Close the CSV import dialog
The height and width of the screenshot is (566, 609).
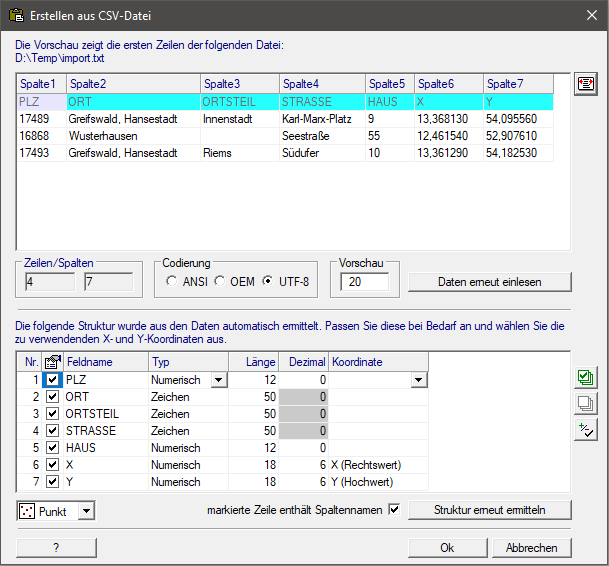pos(592,15)
